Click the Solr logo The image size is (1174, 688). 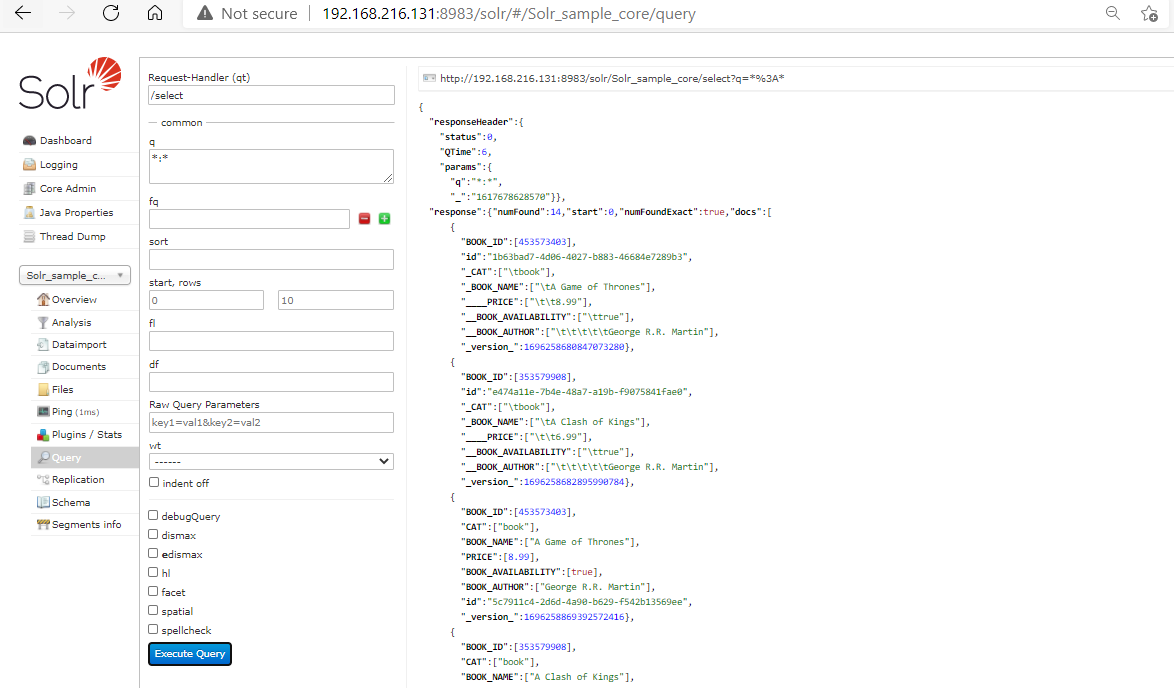[x=70, y=83]
